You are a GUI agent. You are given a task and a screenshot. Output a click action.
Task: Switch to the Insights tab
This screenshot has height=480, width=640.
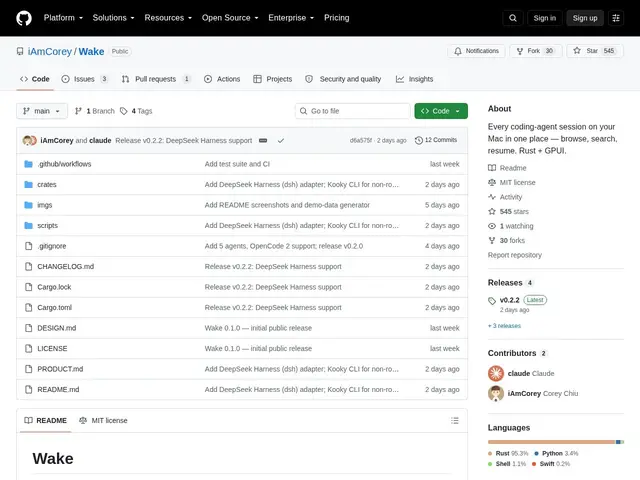414,79
